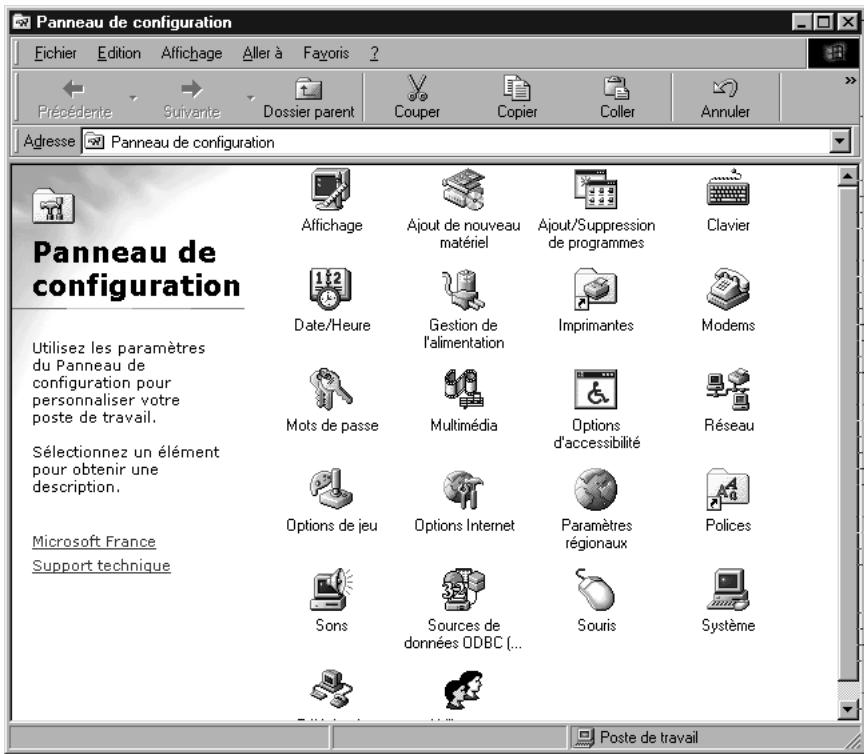The height and width of the screenshot is (754, 864).
Task: Click the vertical scrollbar thumb
Action: tap(847, 433)
